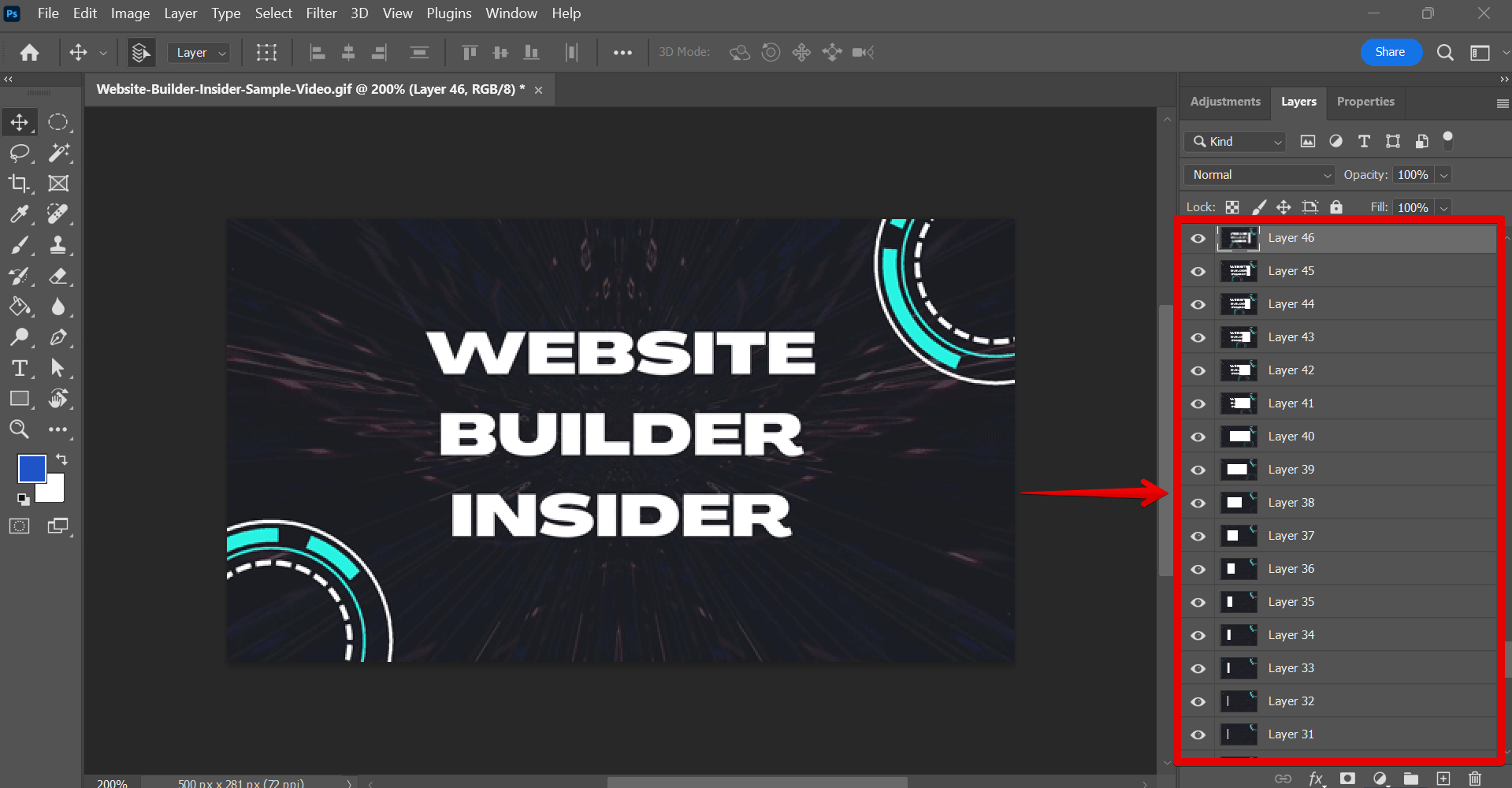Hide Layer 46 visibility eye
The height and width of the screenshot is (788, 1512).
1198,239
